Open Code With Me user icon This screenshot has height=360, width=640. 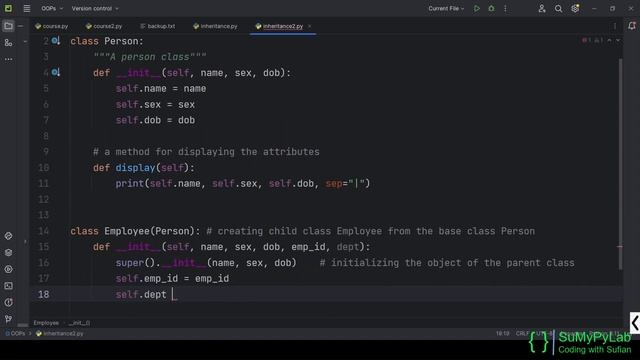pyautogui.click(x=542, y=8)
